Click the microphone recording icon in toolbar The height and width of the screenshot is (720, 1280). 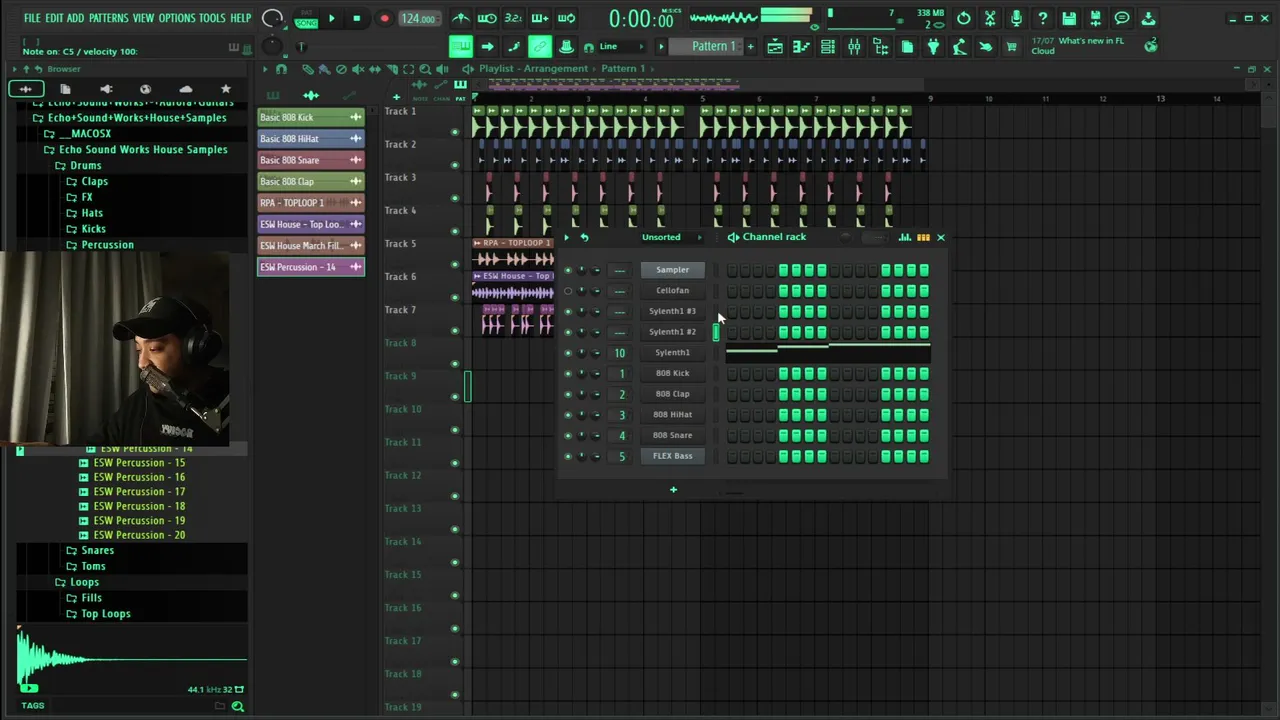(x=1016, y=18)
